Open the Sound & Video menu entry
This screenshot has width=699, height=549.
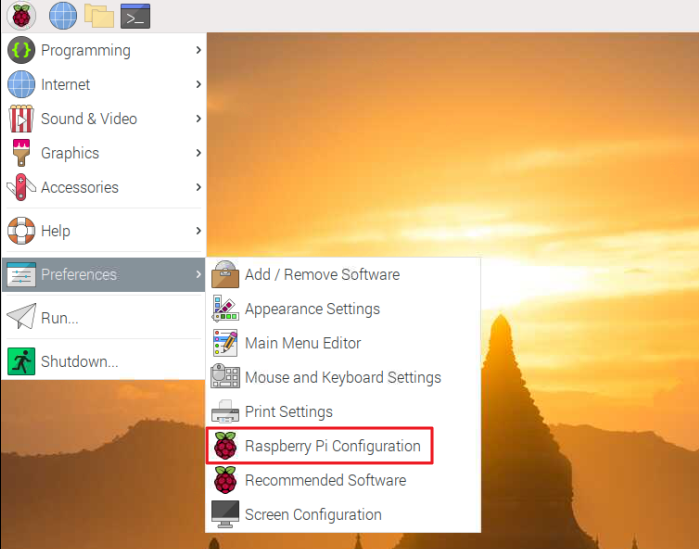point(103,119)
